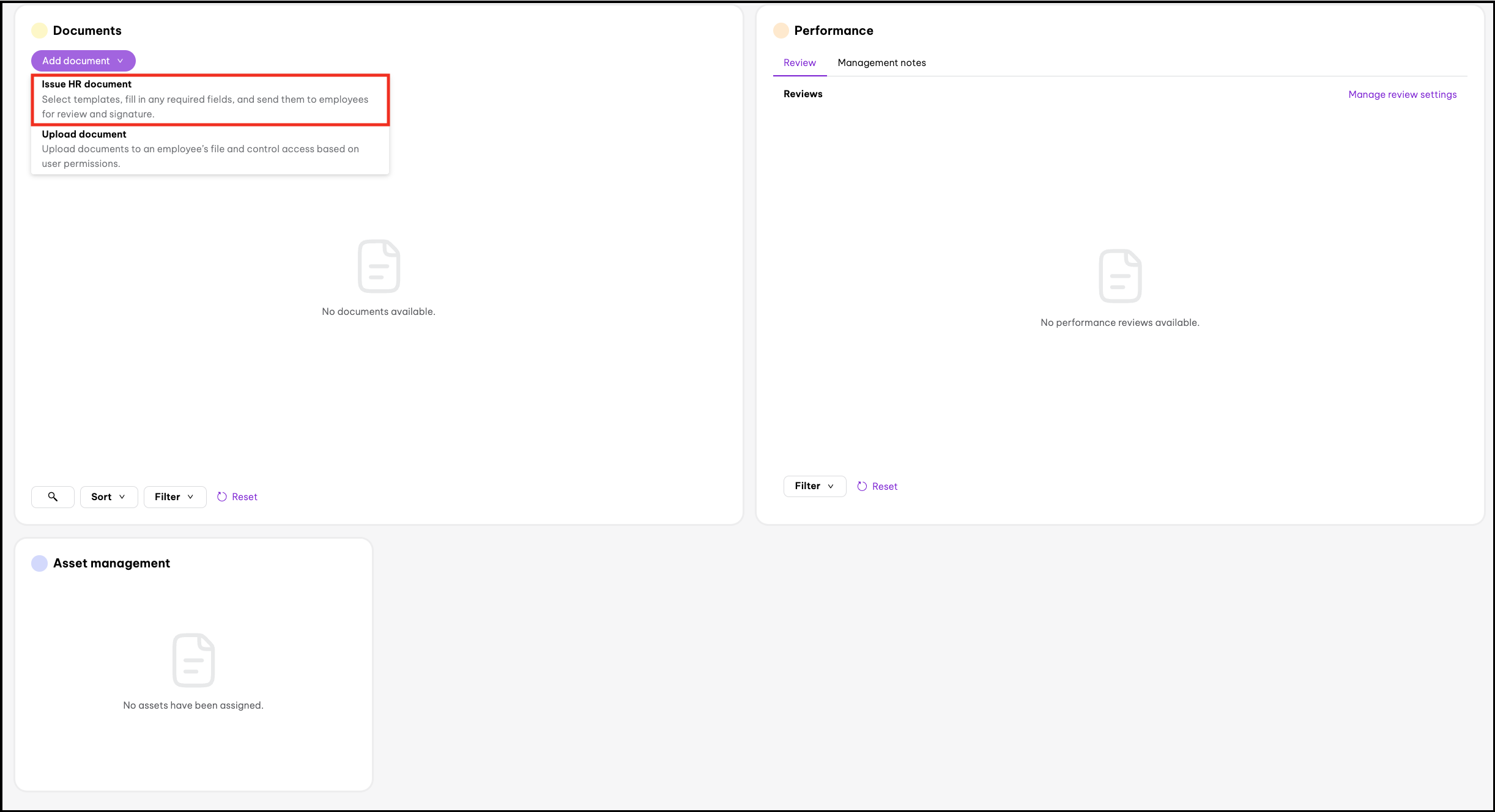Click the empty file icon in Asset management
The width and height of the screenshot is (1495, 812).
193,660
